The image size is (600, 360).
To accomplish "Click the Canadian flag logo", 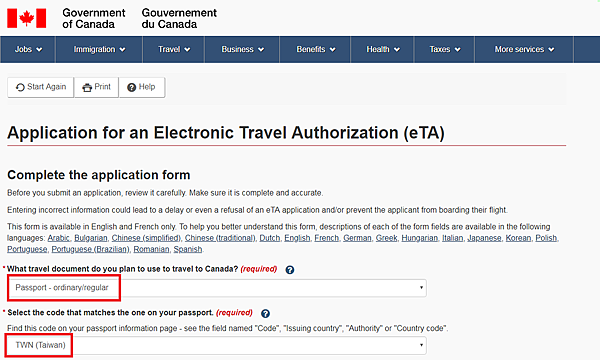I will point(26,18).
